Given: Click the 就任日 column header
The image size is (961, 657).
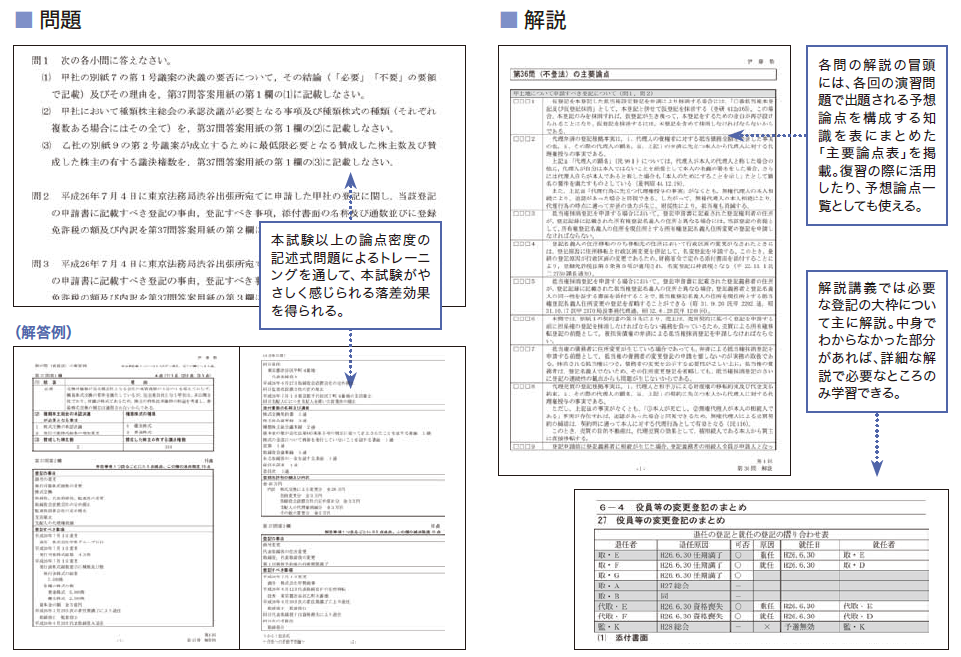Looking at the screenshot, I should (x=809, y=544).
